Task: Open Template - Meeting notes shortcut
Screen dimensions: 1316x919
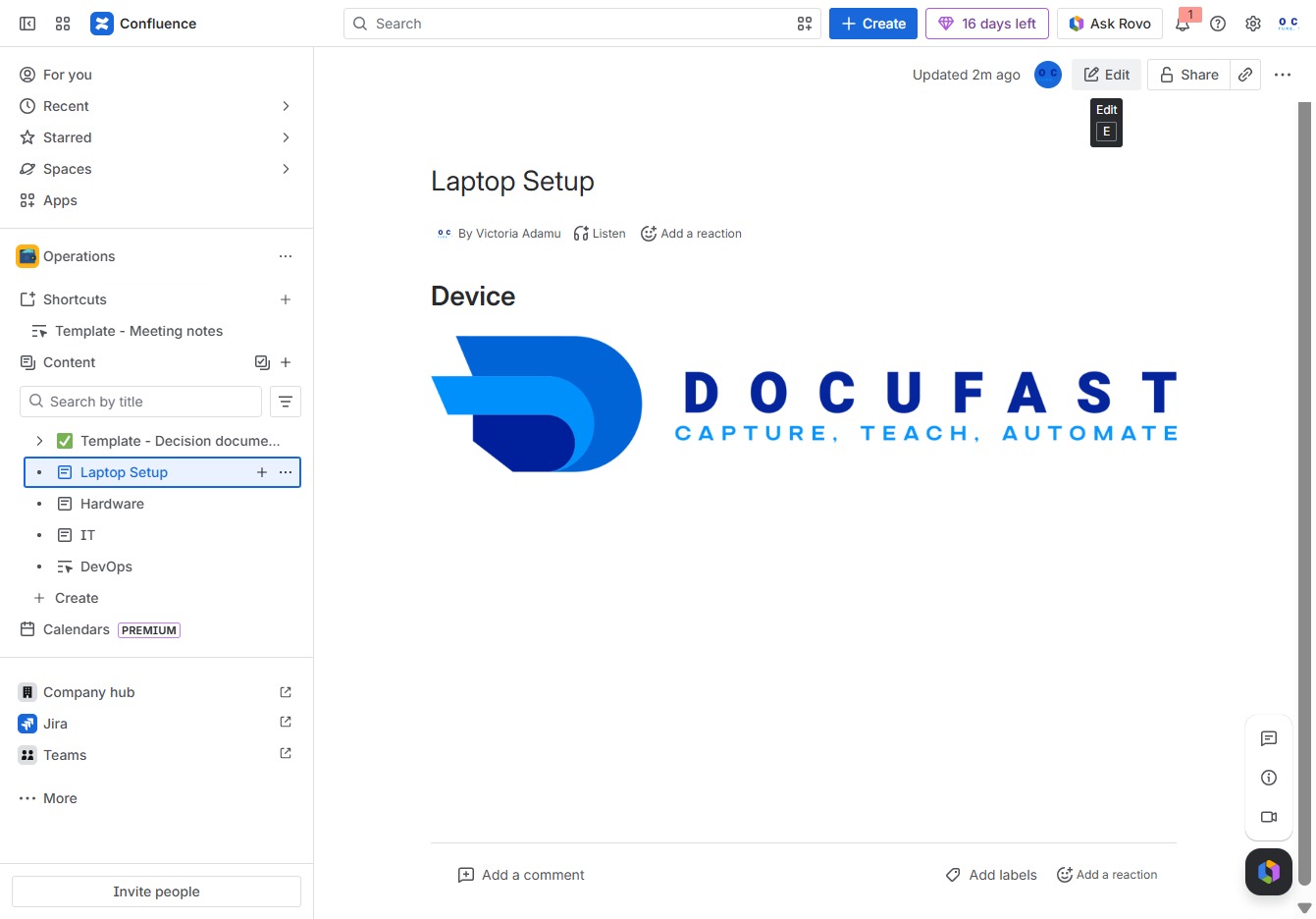Action: [138, 331]
